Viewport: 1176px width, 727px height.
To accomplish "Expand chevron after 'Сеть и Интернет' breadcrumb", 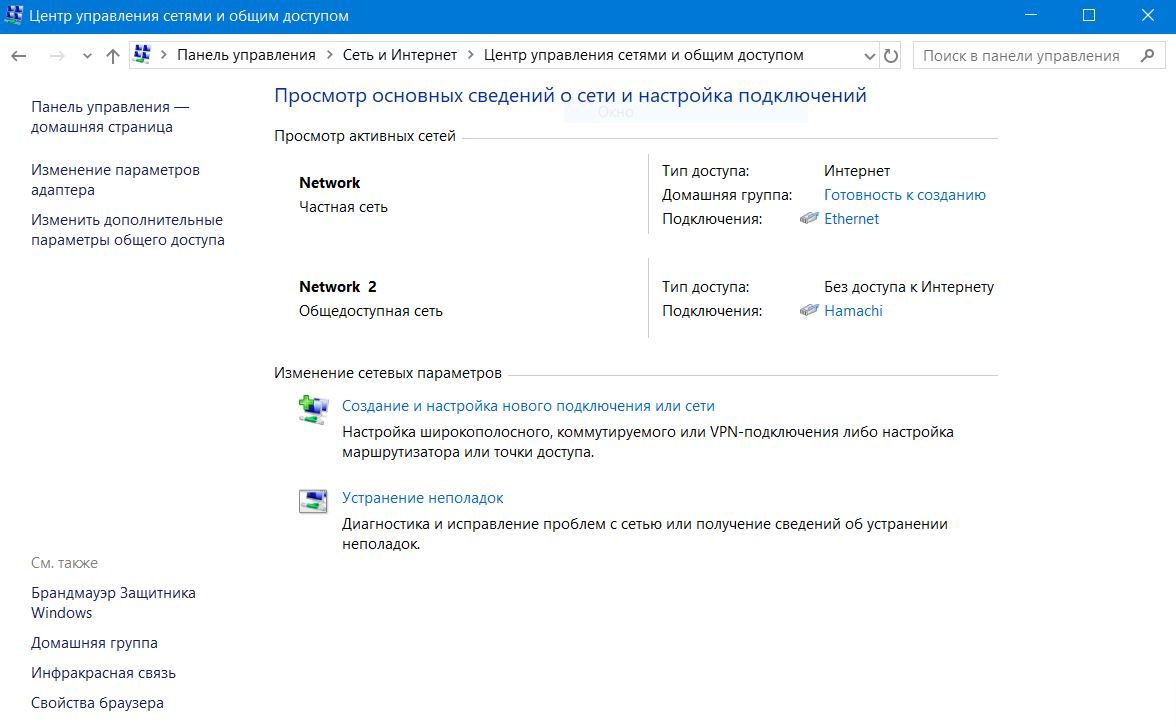I will 471,56.
